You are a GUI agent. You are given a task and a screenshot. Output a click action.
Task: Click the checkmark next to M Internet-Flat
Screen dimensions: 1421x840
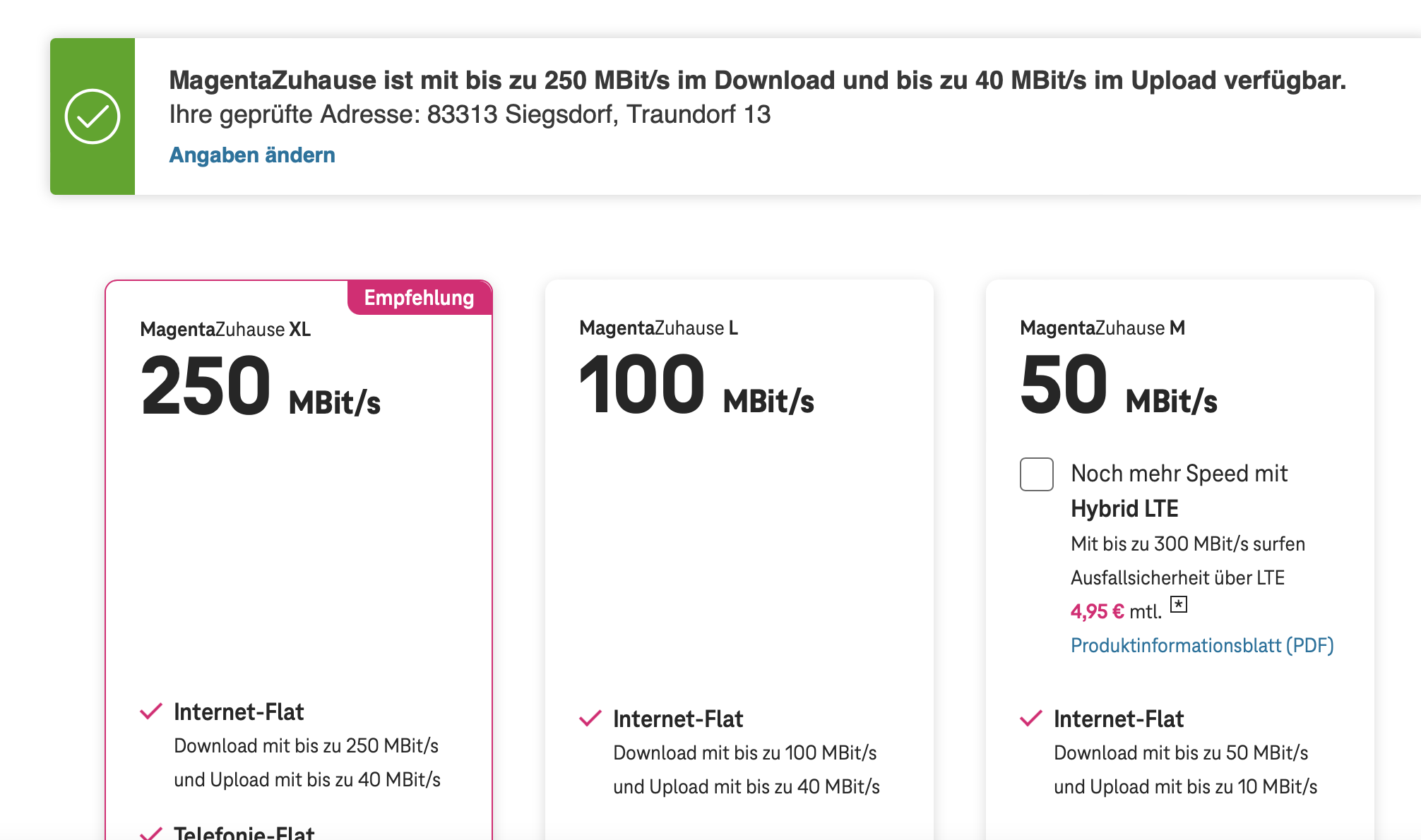coord(1031,719)
